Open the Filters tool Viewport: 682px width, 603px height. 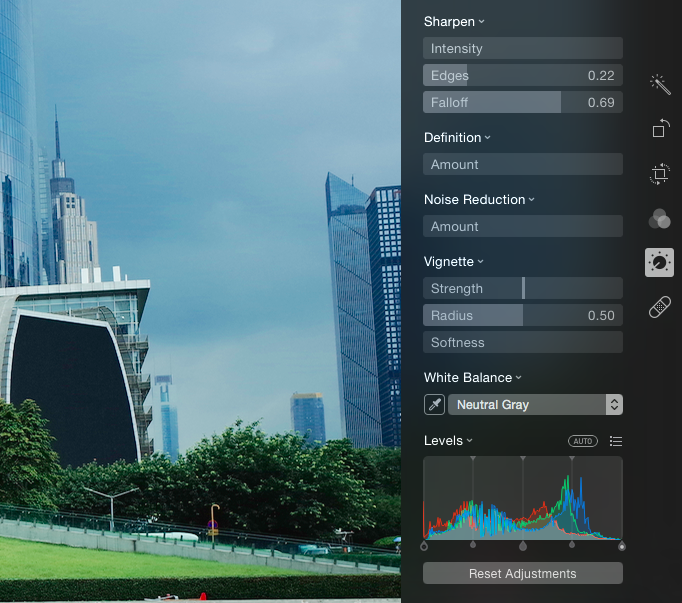click(x=660, y=218)
